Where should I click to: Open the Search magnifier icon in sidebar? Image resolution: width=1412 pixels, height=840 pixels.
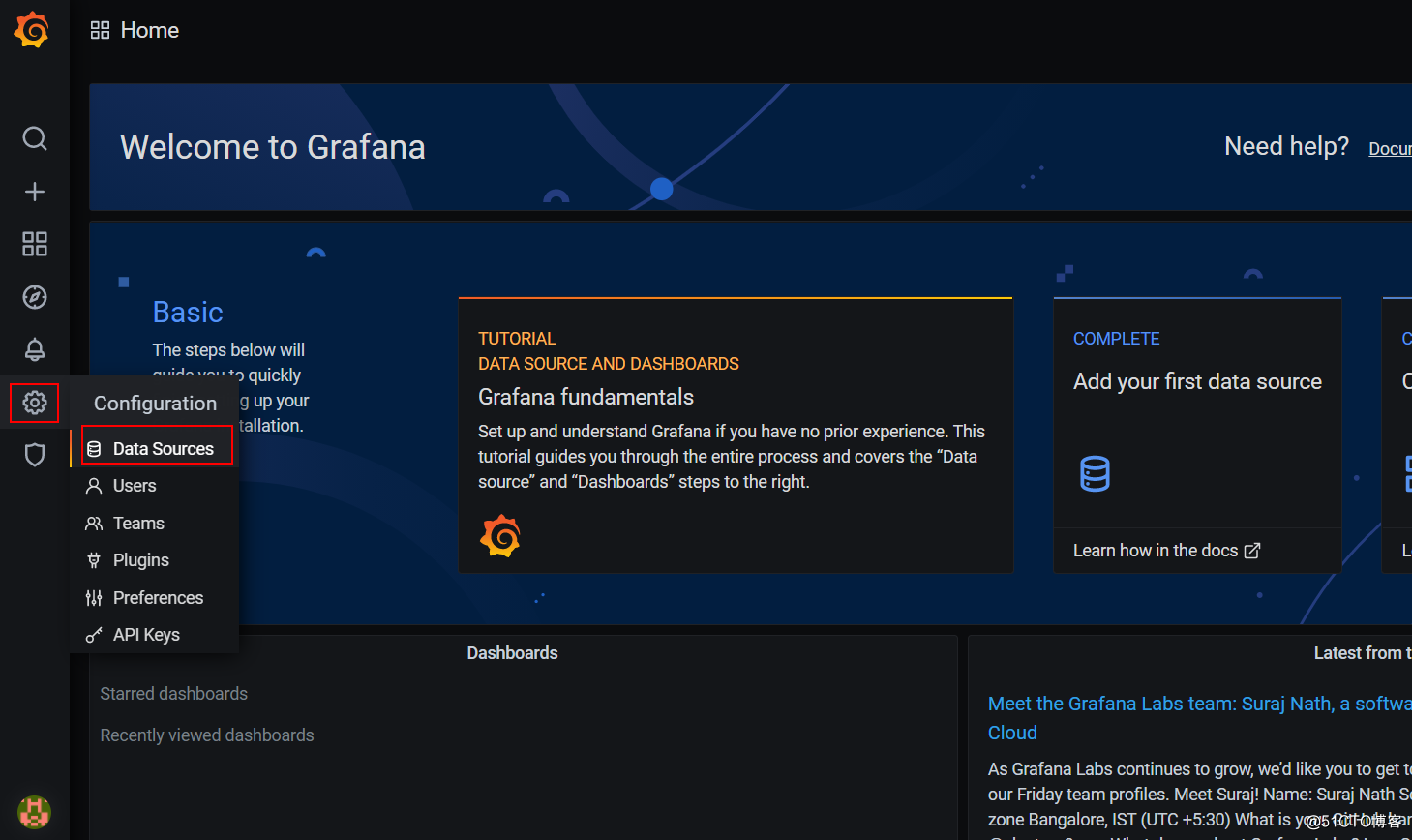(x=35, y=138)
